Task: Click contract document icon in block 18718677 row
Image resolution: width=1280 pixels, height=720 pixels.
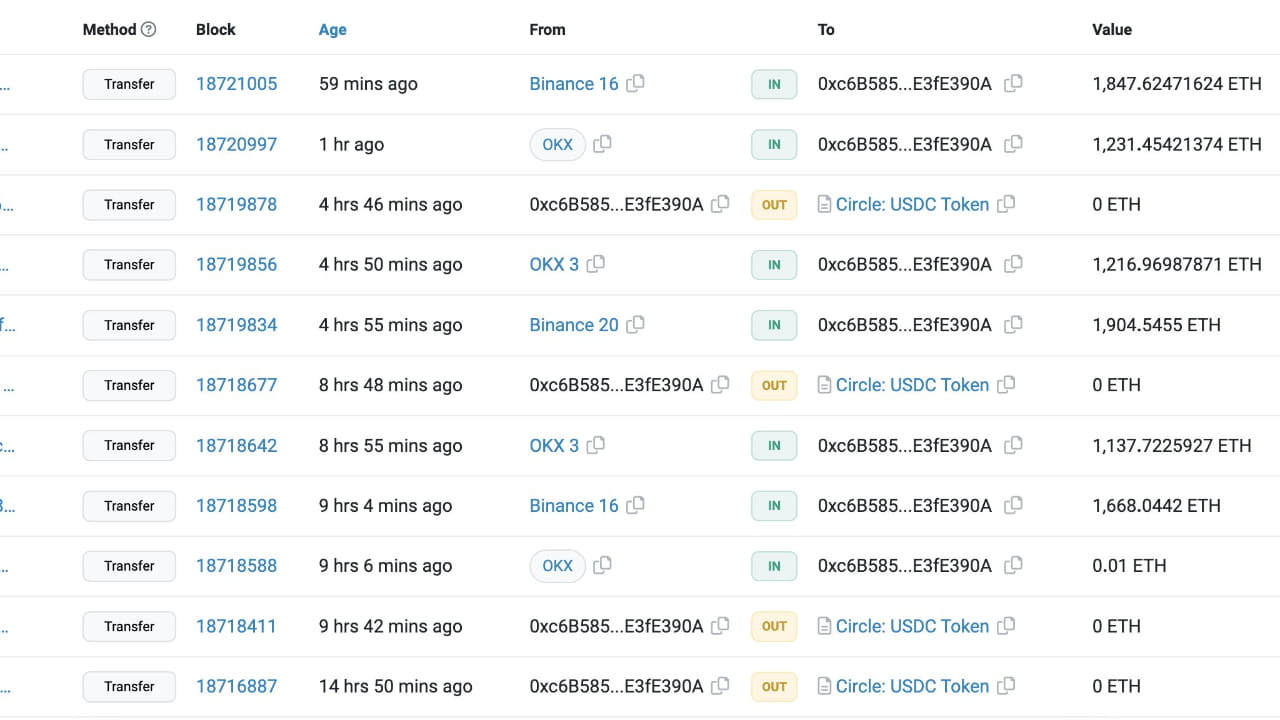Action: [825, 385]
